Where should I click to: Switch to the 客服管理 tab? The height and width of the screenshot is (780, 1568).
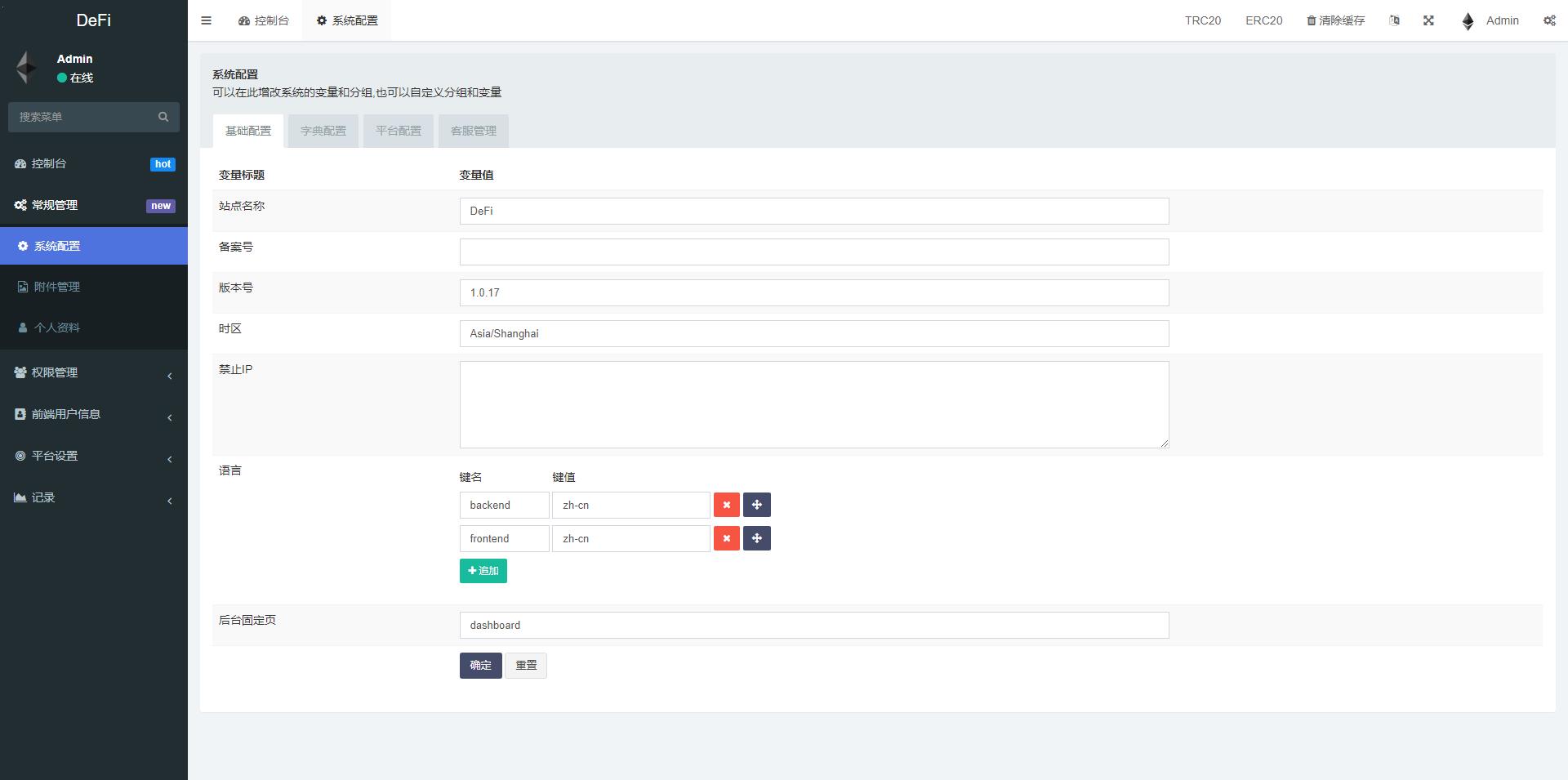pos(473,131)
